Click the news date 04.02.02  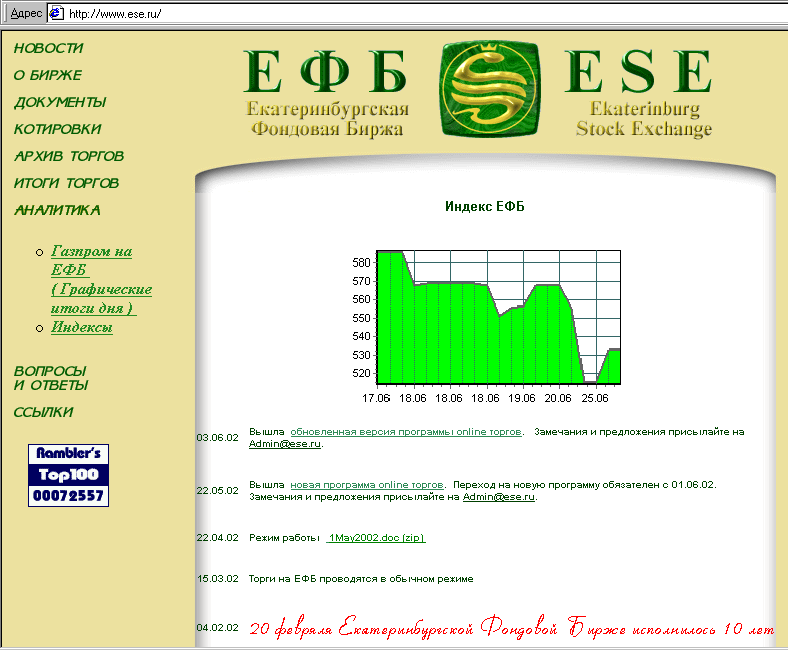click(x=218, y=628)
